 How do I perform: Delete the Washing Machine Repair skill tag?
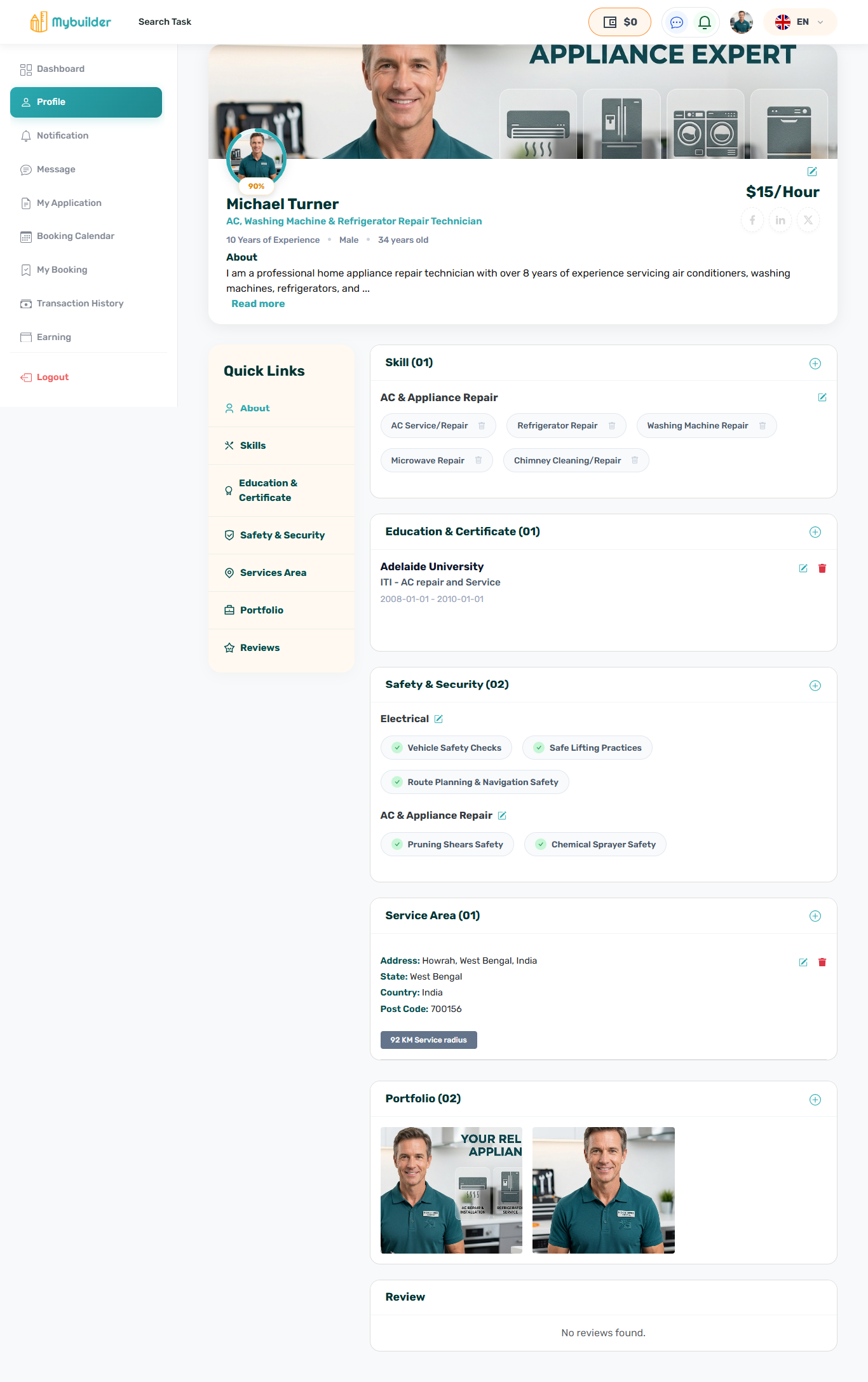coord(763,426)
